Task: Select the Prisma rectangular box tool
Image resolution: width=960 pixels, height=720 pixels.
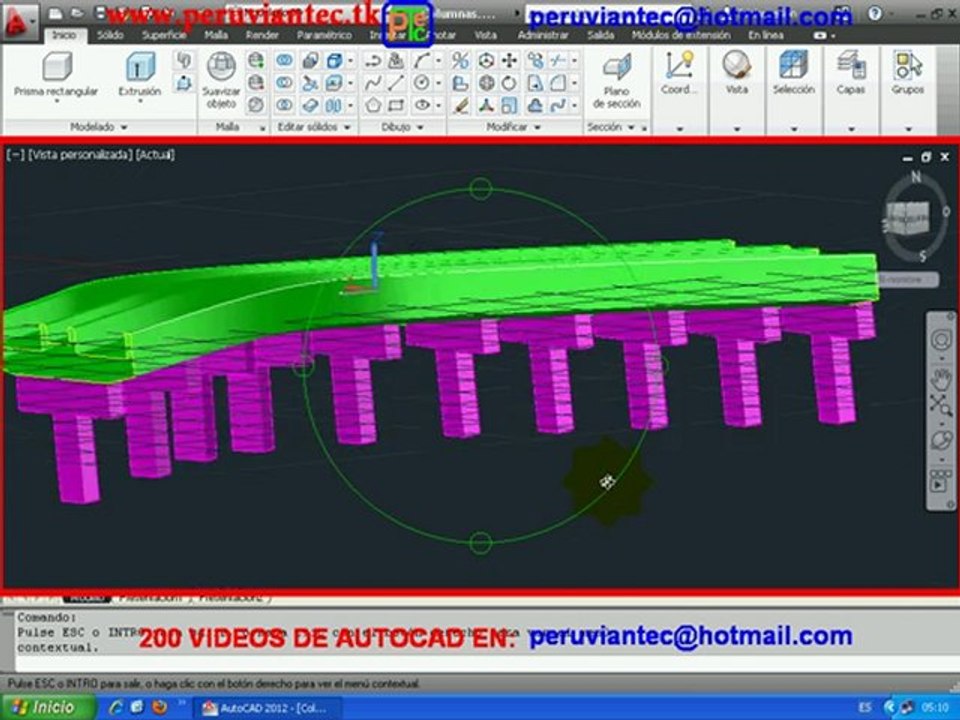Action: pos(56,75)
